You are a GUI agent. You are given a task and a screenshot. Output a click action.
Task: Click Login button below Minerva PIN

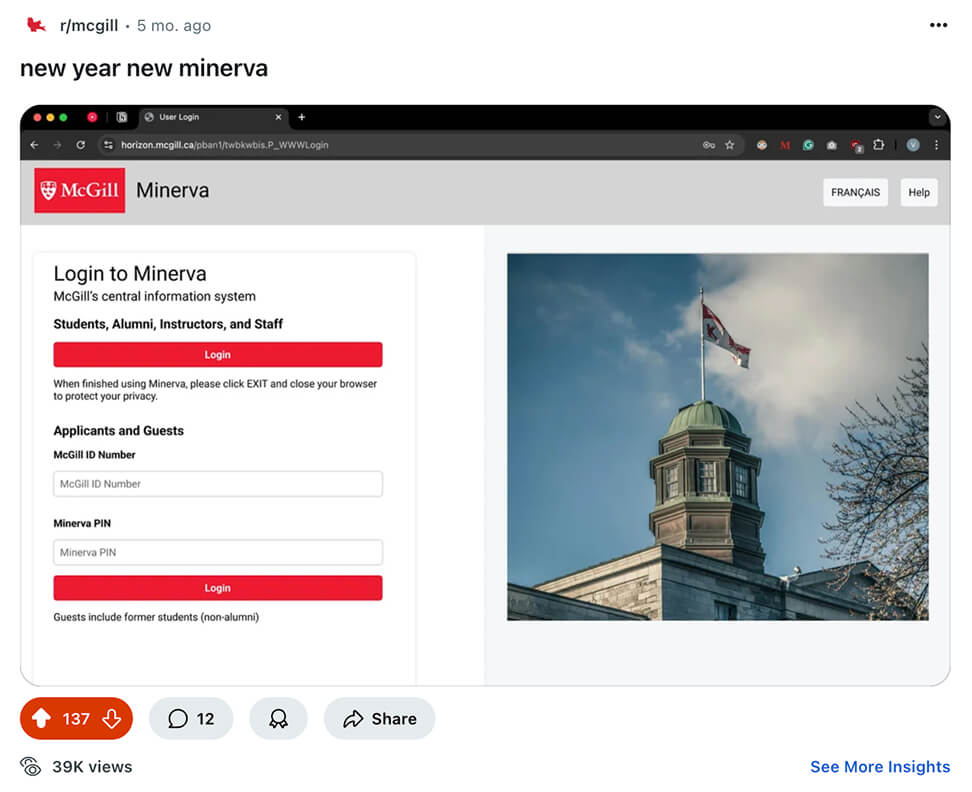[x=218, y=588]
